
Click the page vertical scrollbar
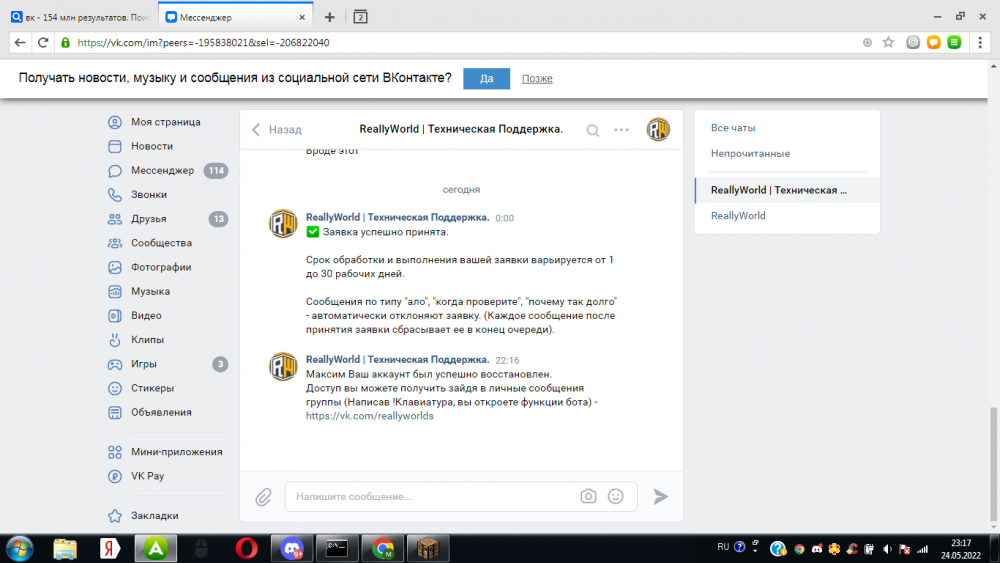[x=993, y=464]
